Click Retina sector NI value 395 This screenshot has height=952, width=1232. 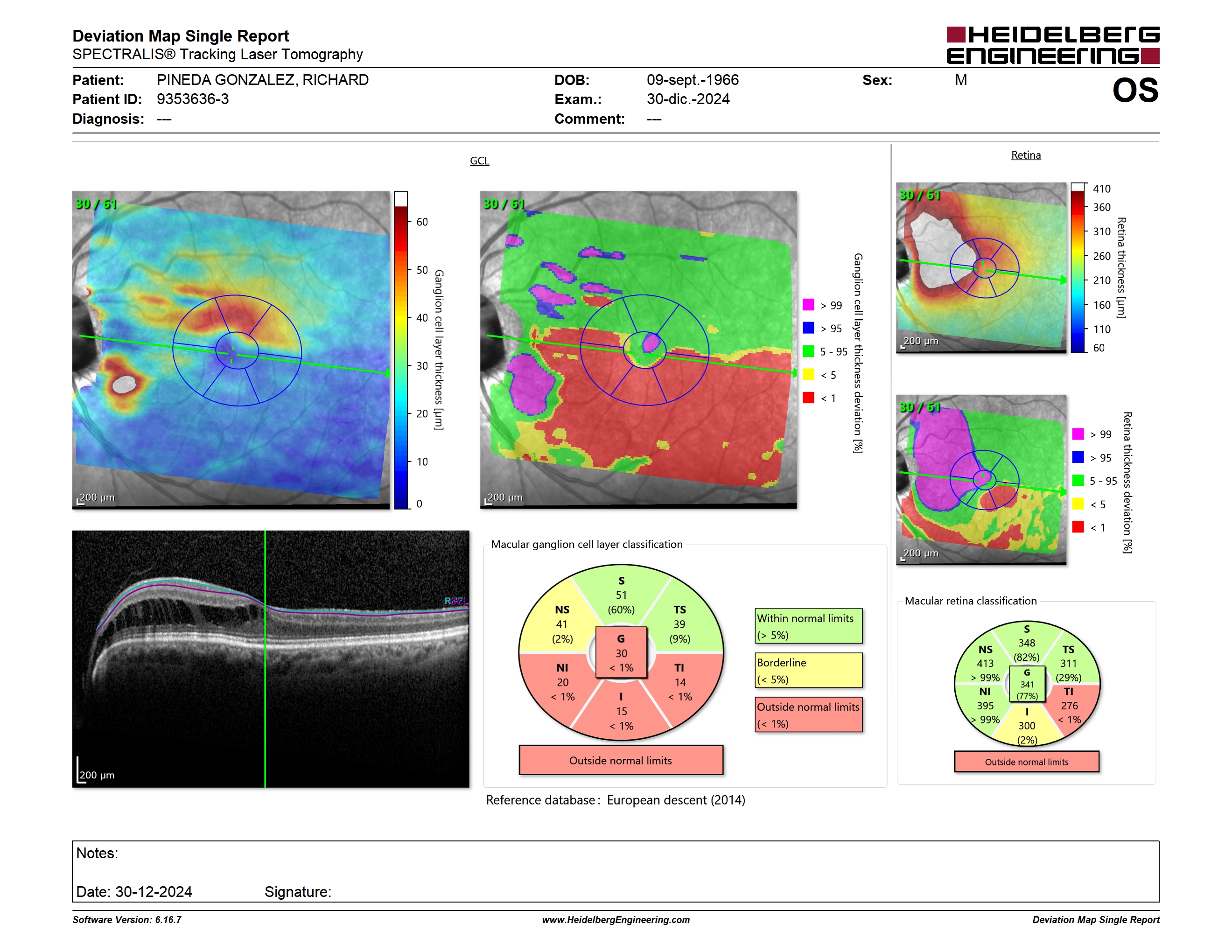coord(986,706)
